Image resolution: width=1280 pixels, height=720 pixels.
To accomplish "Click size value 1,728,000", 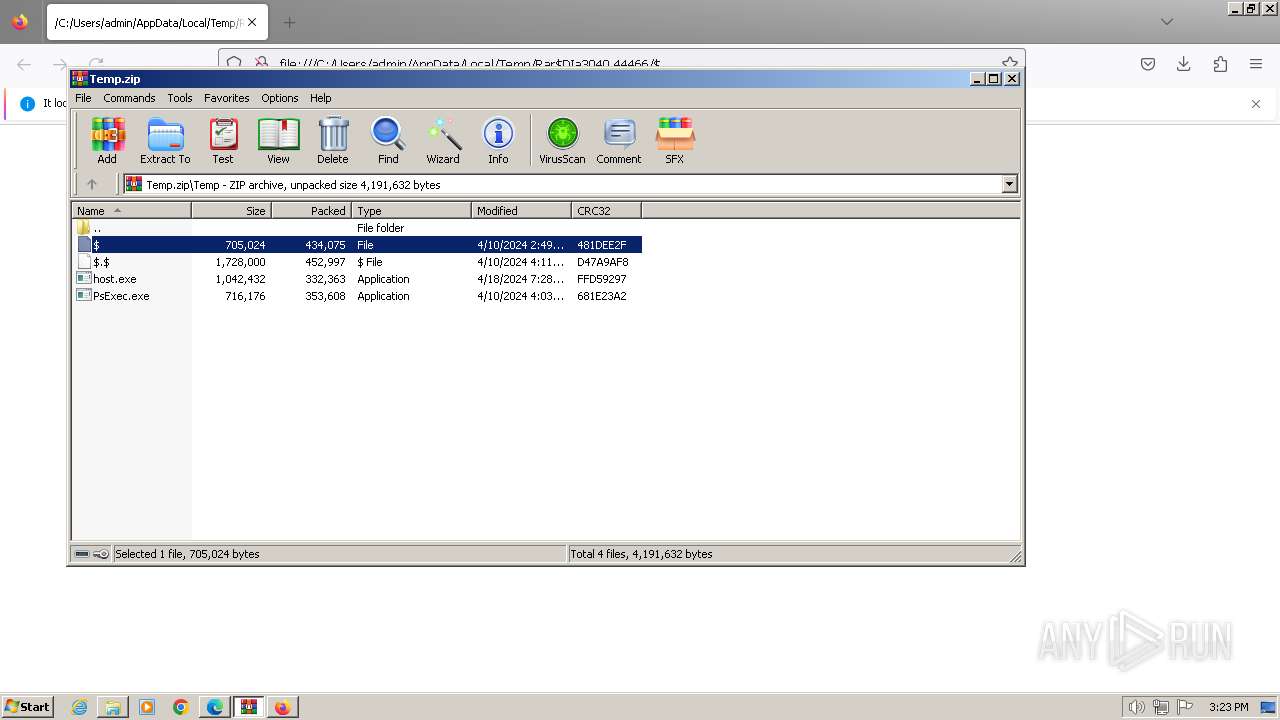I will point(240,262).
